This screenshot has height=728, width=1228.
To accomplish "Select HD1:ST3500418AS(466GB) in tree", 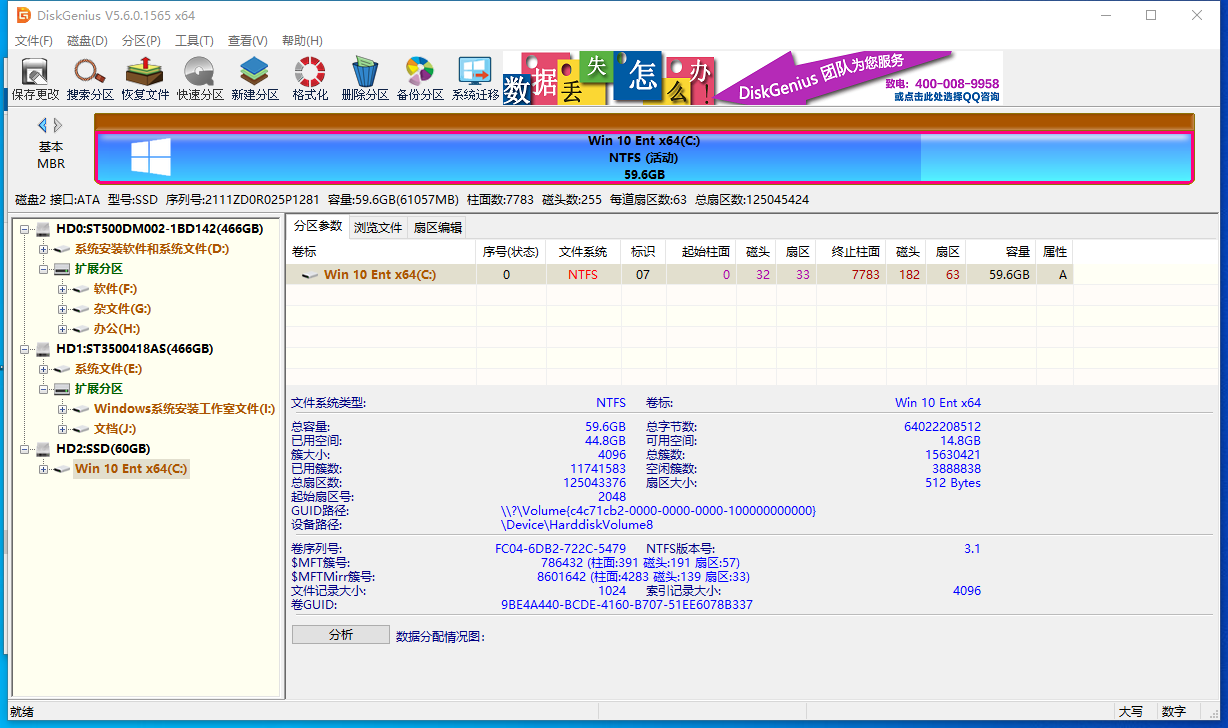I will click(x=134, y=349).
